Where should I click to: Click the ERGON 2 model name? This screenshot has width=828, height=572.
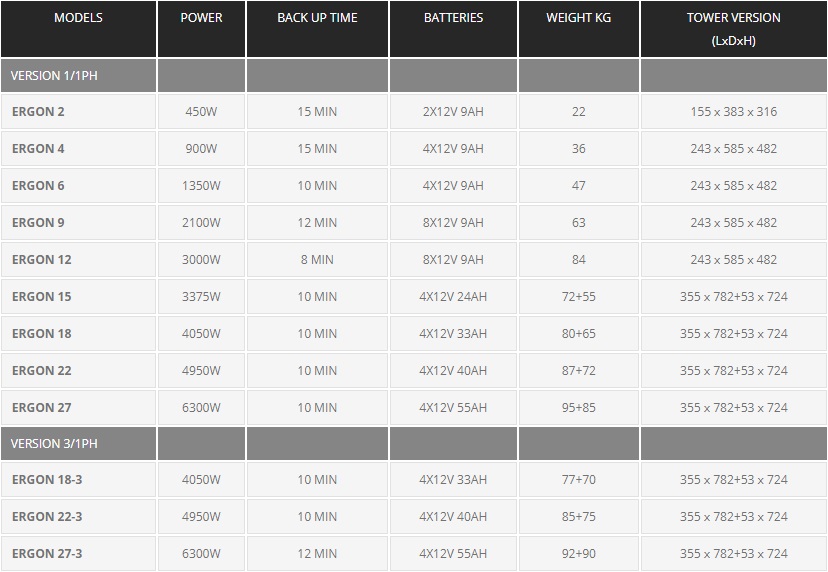click(38, 112)
